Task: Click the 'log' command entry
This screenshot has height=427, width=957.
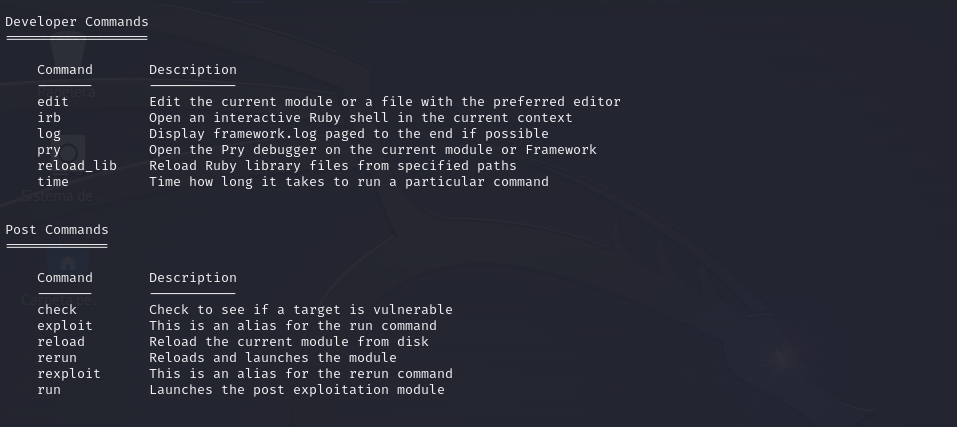Action: point(49,134)
